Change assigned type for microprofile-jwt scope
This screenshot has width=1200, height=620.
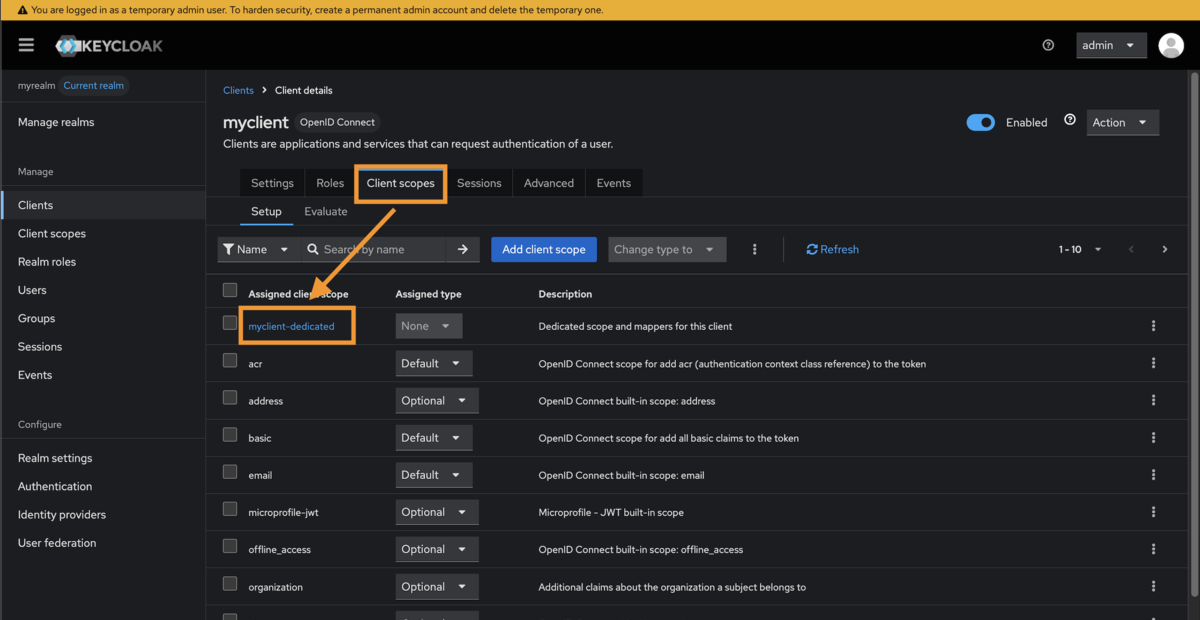pos(437,511)
